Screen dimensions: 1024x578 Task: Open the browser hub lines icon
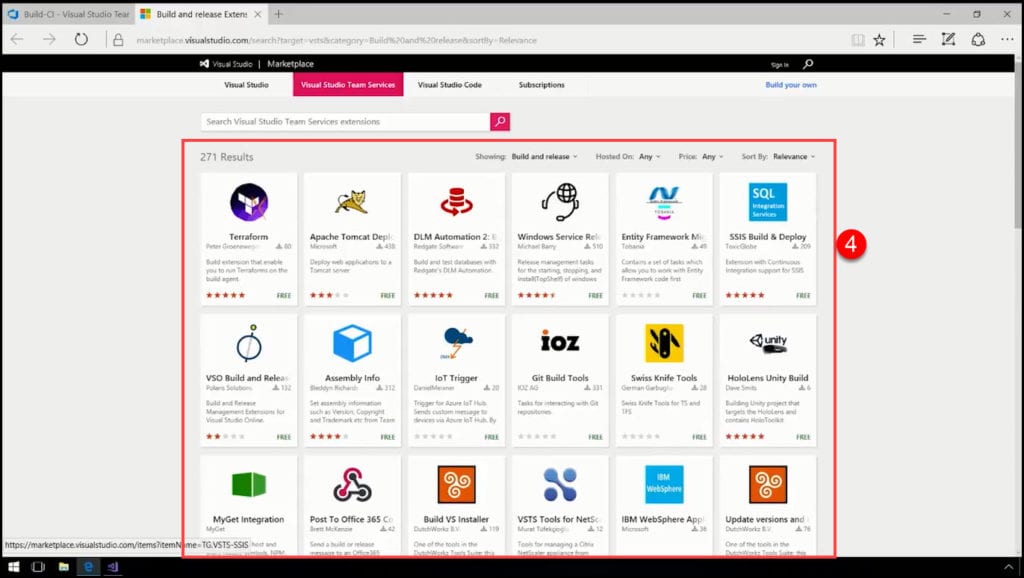click(919, 39)
